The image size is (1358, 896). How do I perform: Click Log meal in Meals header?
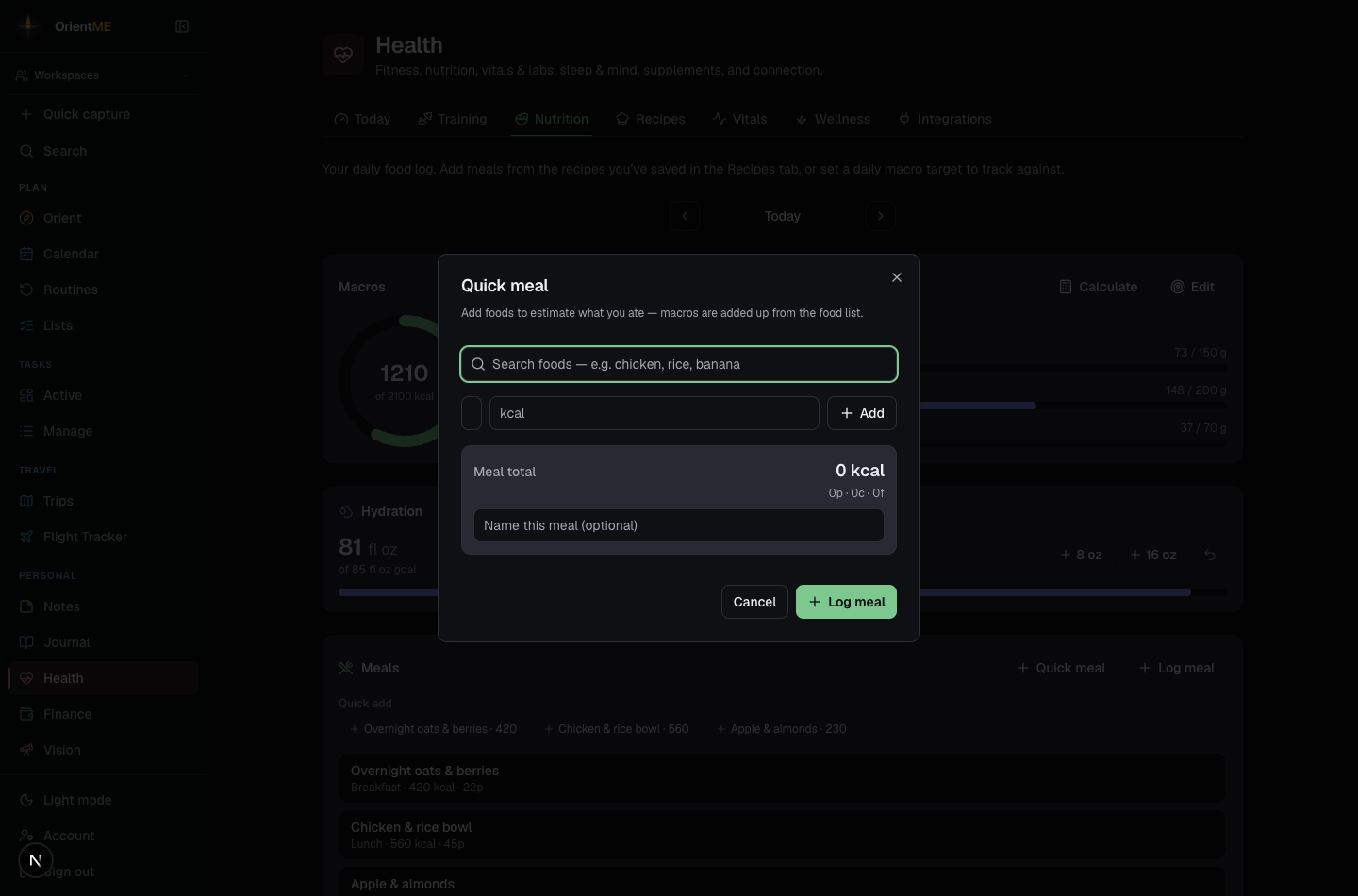click(1177, 668)
